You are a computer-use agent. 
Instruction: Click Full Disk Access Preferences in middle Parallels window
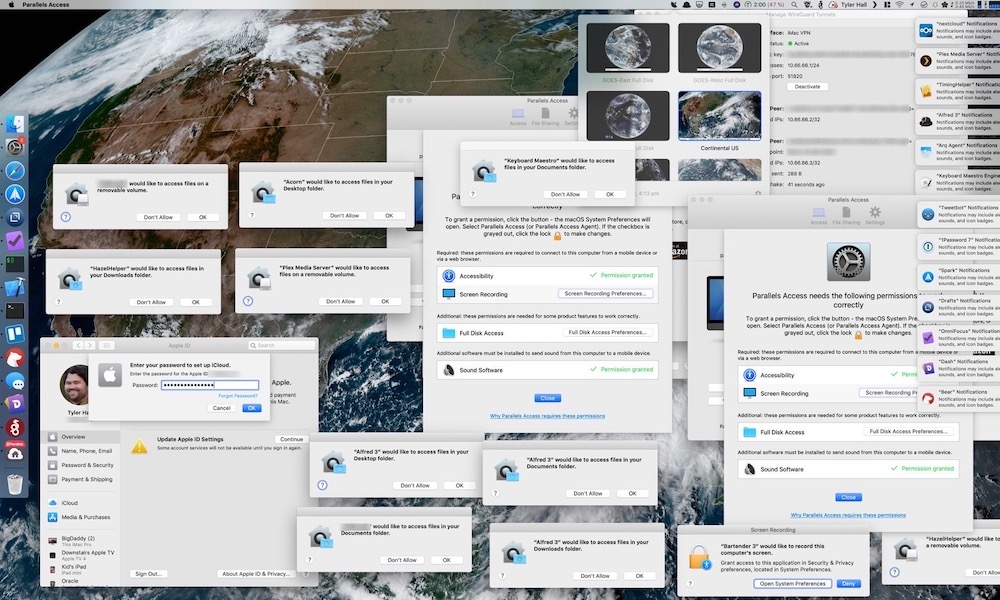pos(608,332)
